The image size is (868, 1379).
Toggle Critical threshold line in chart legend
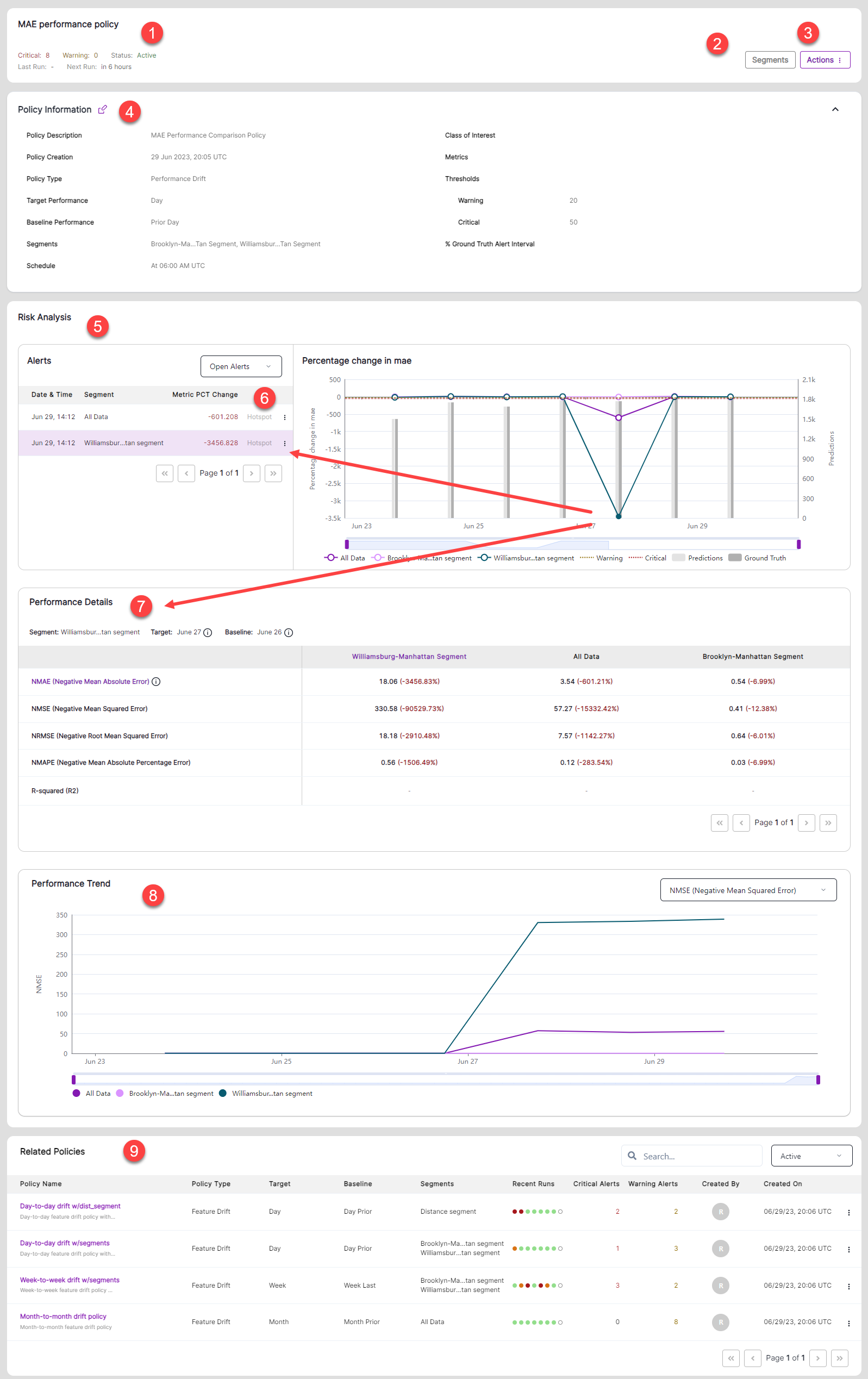pyautogui.click(x=647, y=558)
